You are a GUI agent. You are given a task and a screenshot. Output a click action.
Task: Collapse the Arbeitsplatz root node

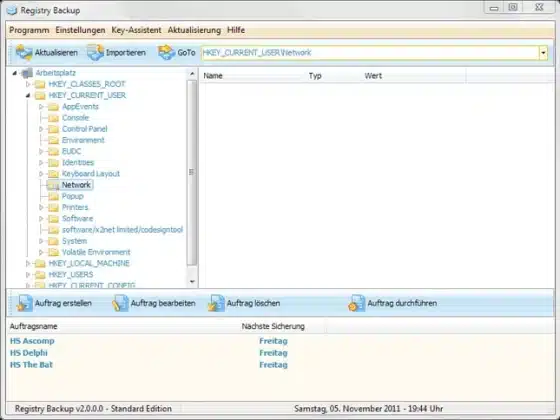click(x=15, y=73)
